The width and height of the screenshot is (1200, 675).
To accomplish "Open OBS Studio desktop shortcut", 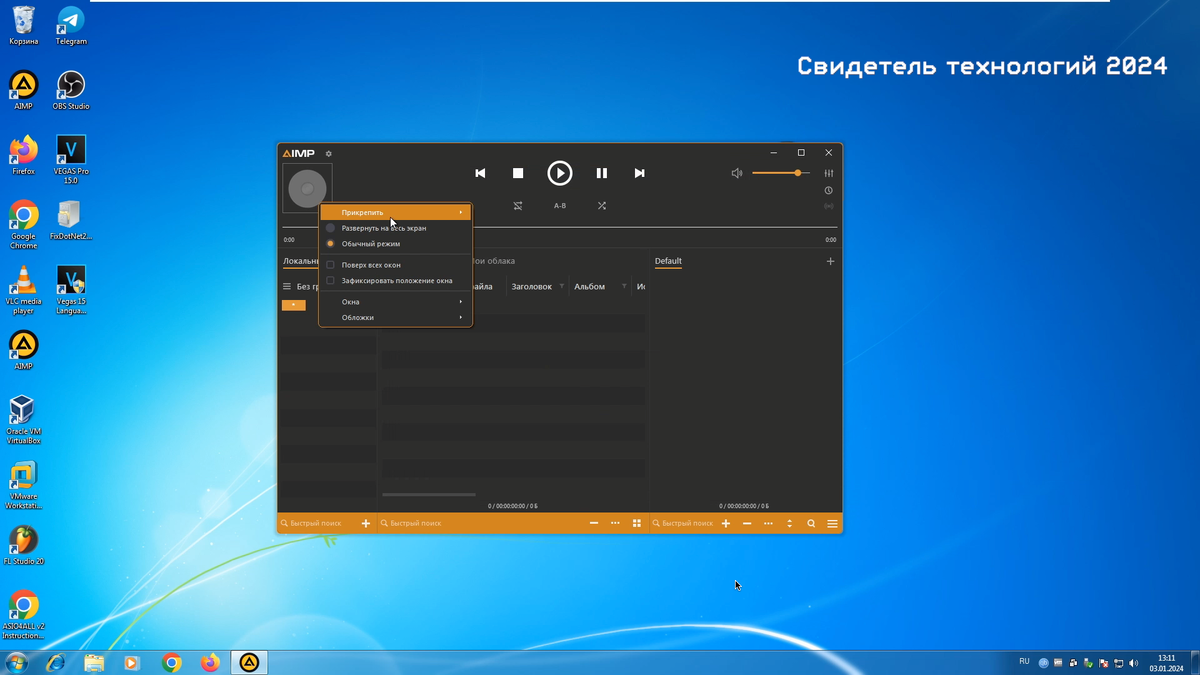I will 71,90.
